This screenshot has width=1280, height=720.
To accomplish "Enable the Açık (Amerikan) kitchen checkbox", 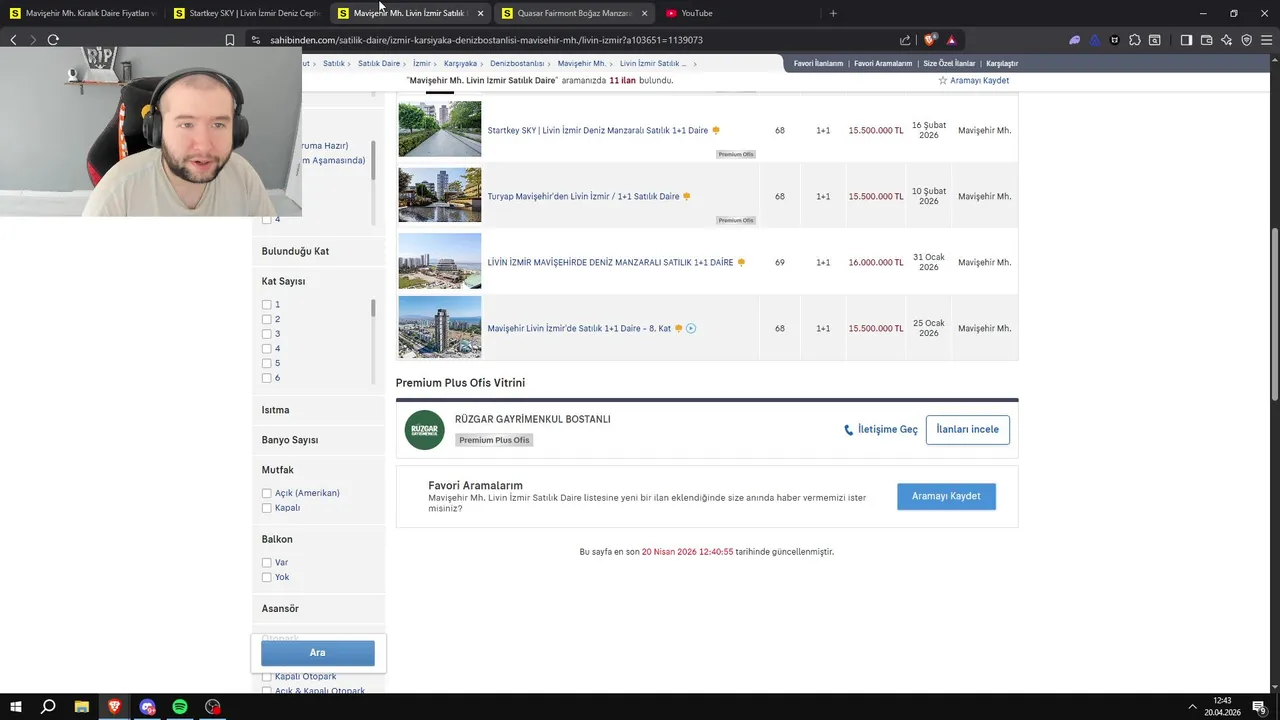I will click(267, 493).
